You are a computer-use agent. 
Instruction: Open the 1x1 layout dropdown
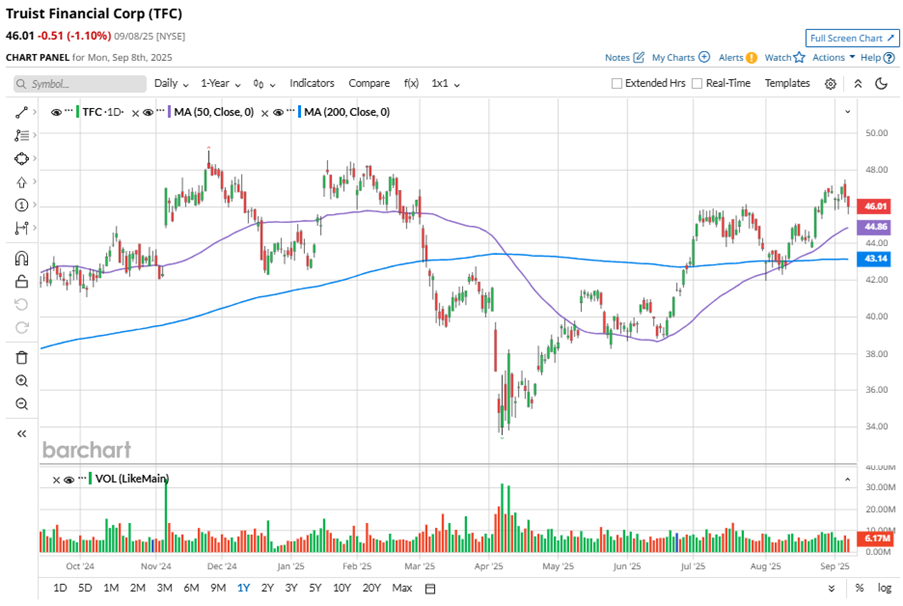pyautogui.click(x=446, y=84)
